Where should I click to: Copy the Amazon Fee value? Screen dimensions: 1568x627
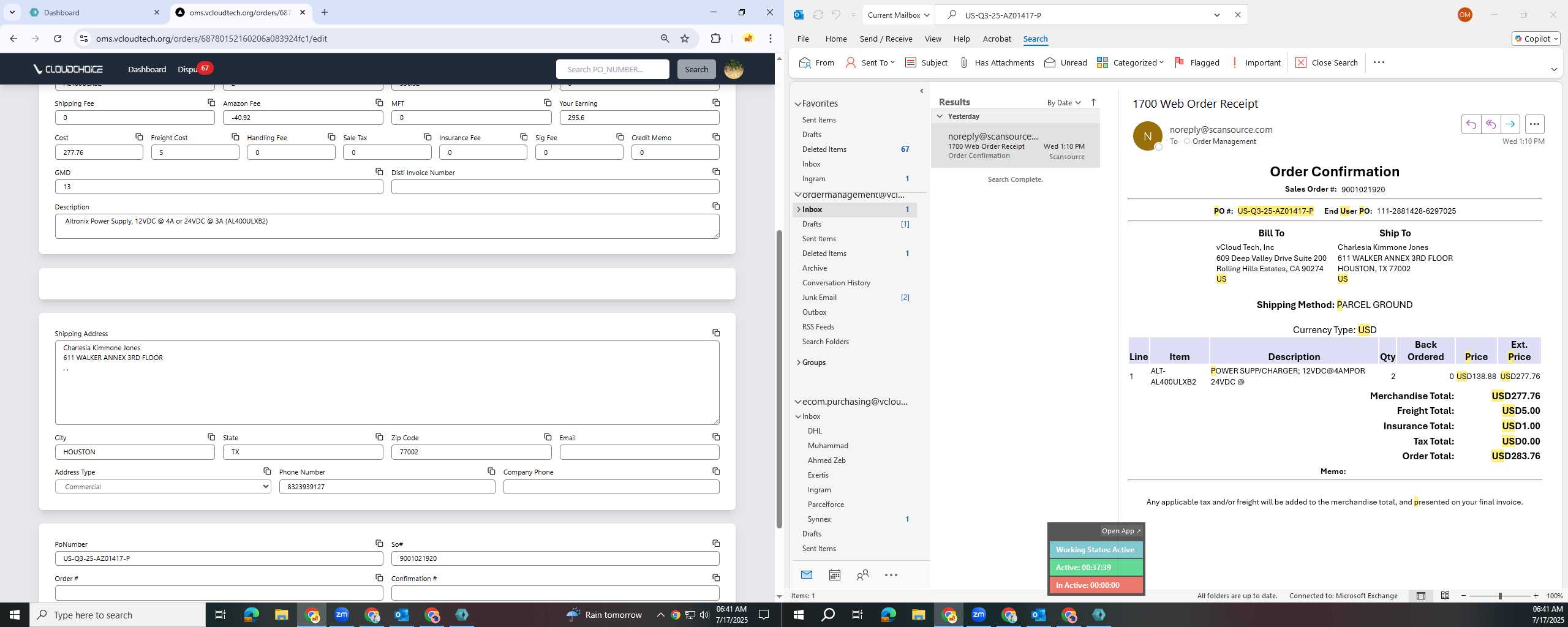[x=379, y=103]
